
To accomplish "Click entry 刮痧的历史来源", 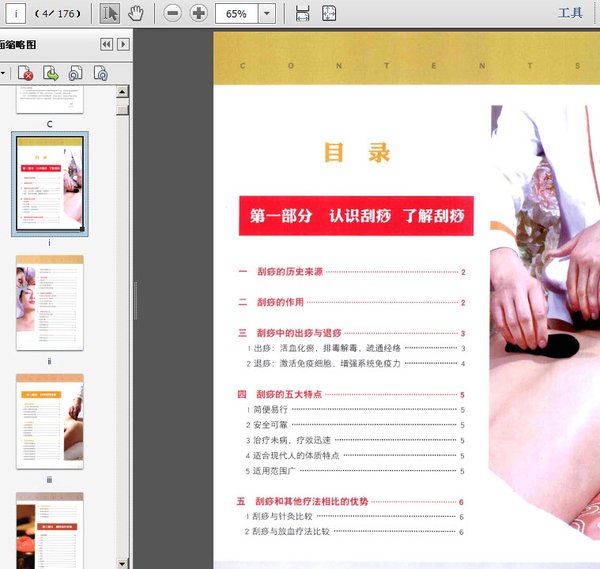I will click(290, 272).
